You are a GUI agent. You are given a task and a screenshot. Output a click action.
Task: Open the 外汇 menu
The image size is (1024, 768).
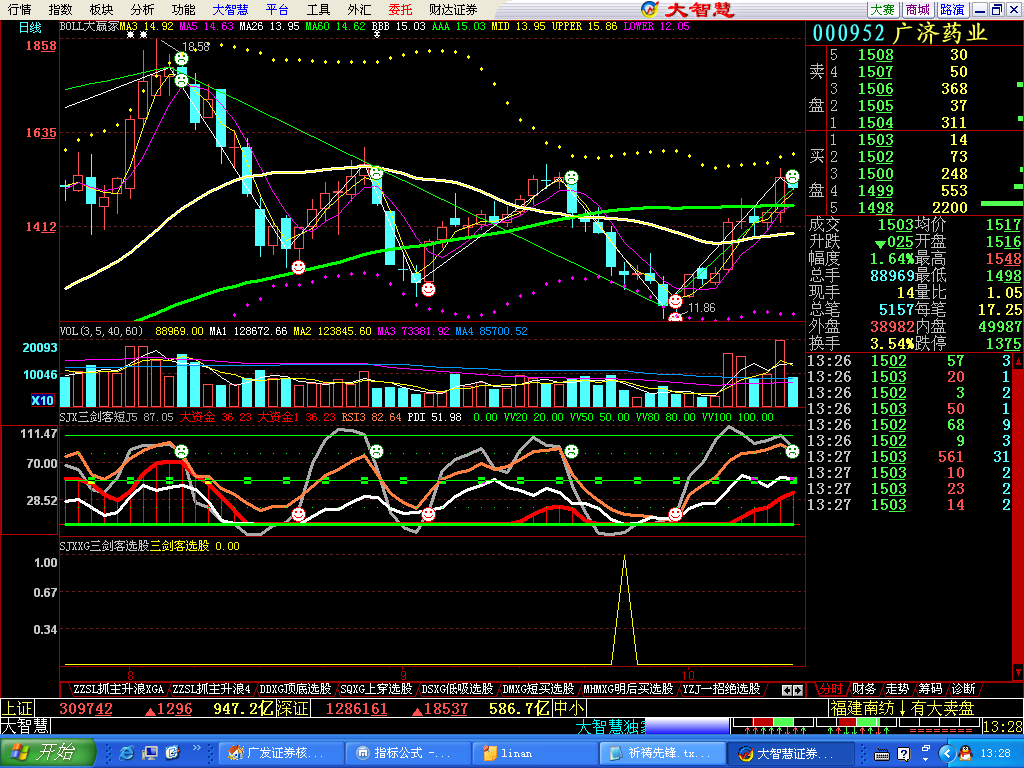click(359, 10)
